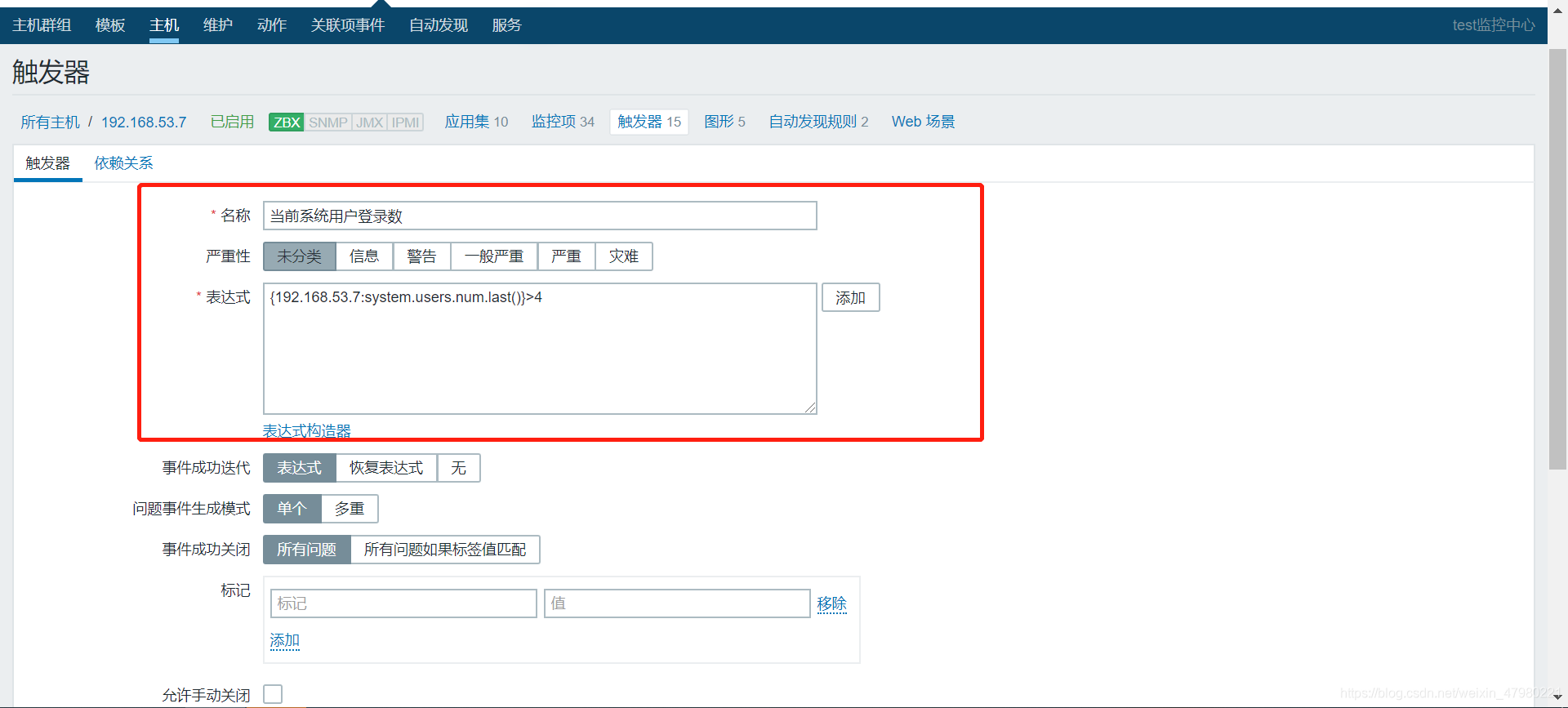Click the 名称 input field
Viewport: 1568px width, 708px height.
coord(540,216)
